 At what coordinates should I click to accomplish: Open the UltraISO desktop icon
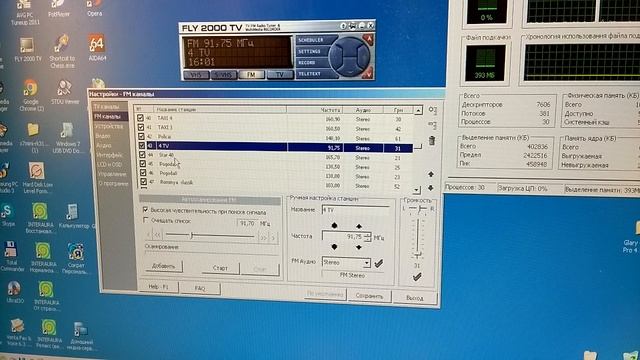tap(14, 292)
